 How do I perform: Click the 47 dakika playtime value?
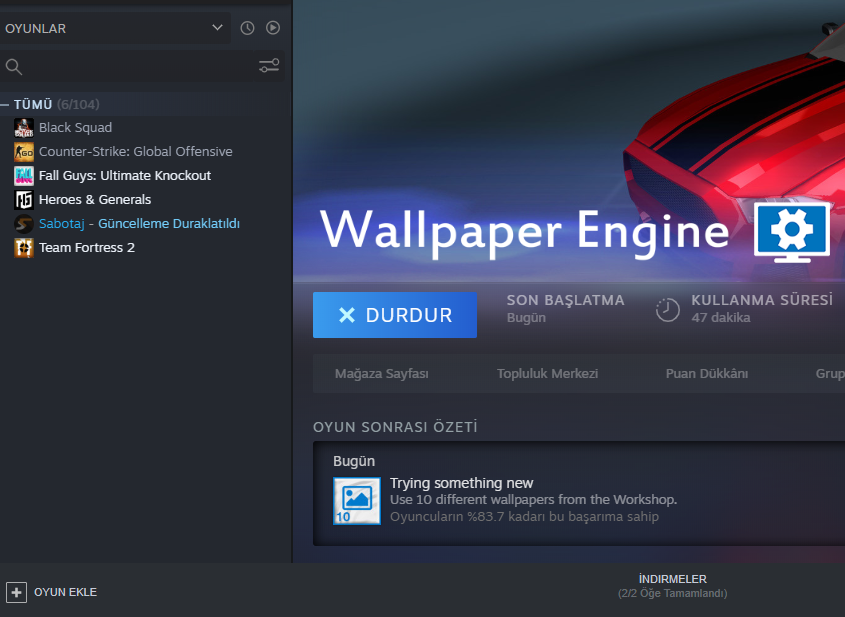[x=721, y=317]
